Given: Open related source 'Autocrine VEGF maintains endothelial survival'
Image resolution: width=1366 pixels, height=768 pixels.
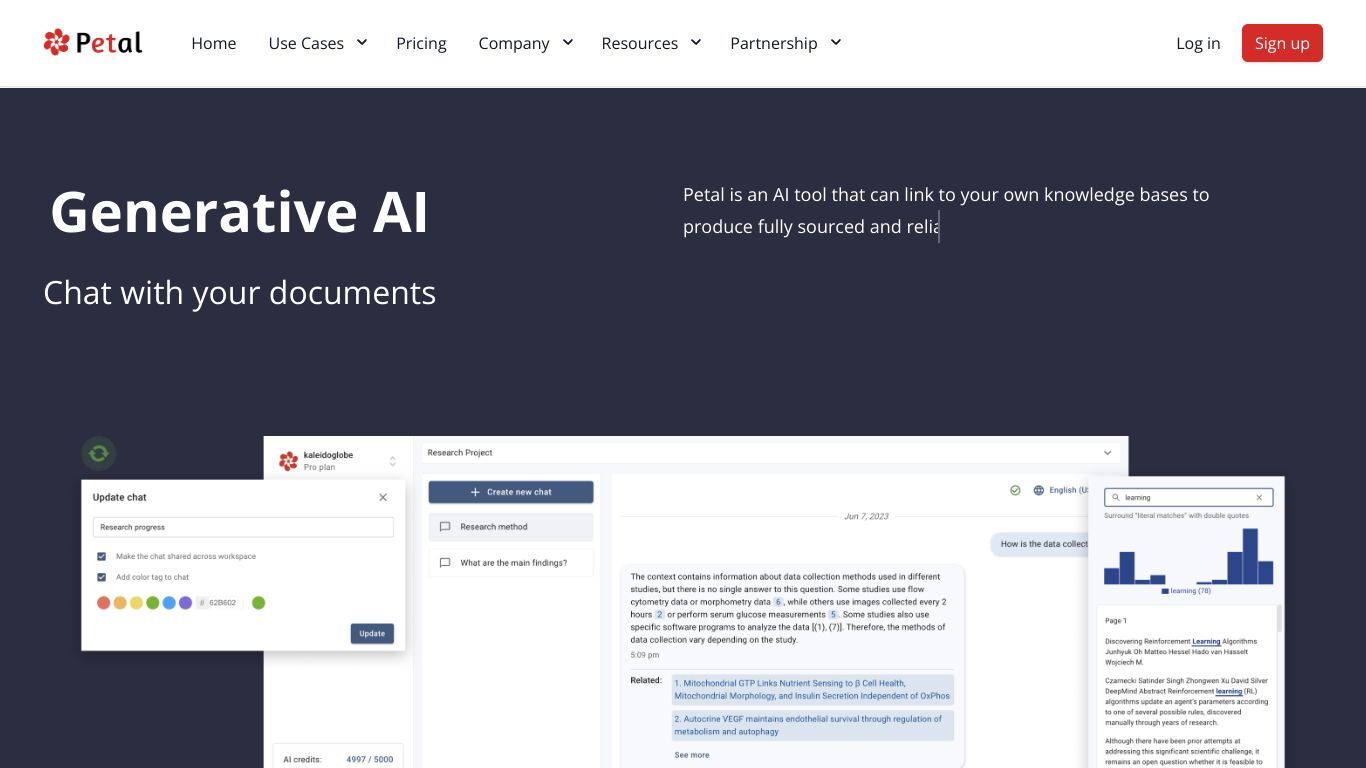Looking at the screenshot, I should [x=812, y=725].
